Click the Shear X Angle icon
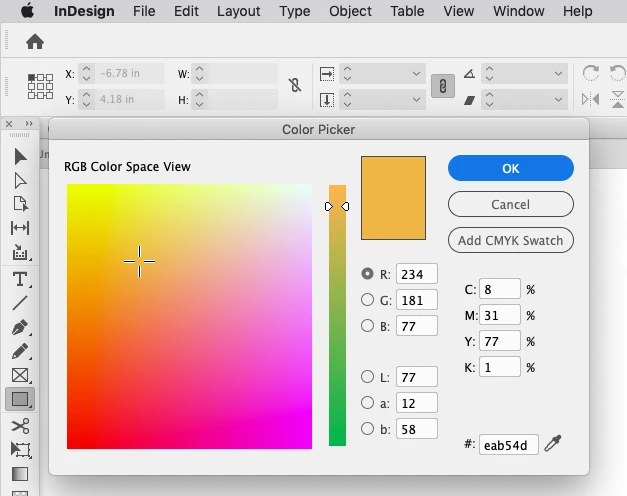 (469, 100)
